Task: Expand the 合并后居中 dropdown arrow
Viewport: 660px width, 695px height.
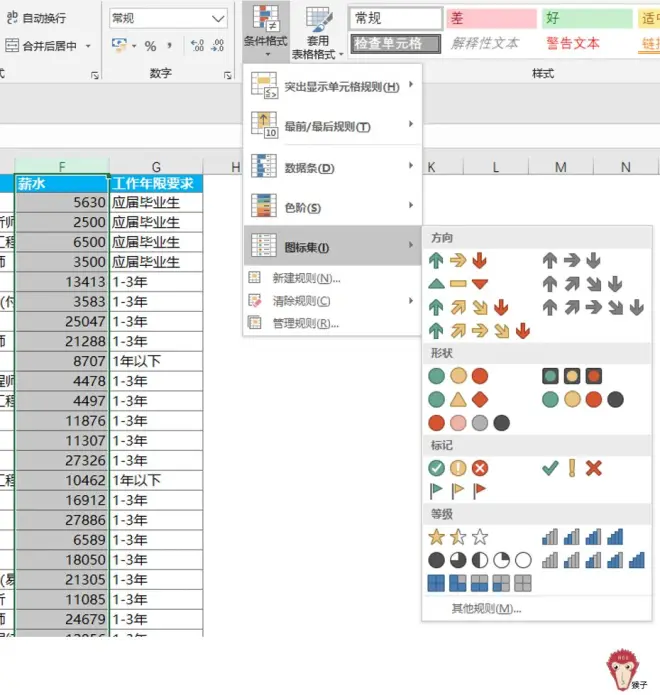Action: tap(88, 46)
